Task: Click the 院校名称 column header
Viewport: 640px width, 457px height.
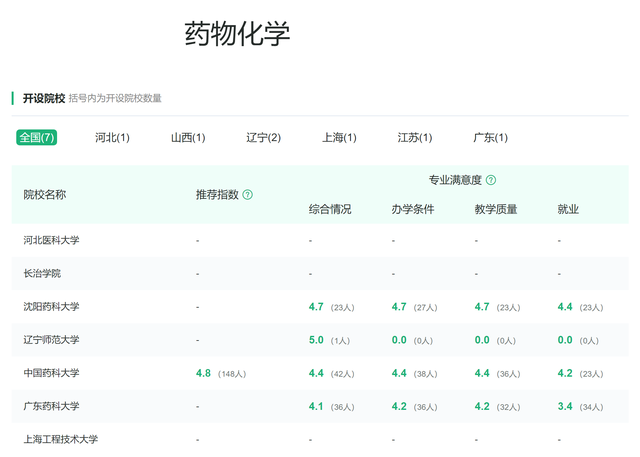Action: [x=44, y=195]
